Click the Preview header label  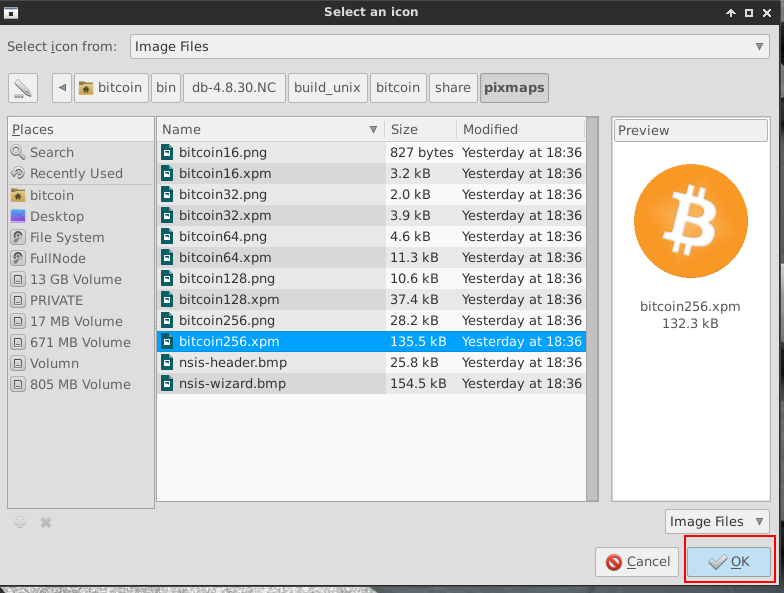690,130
